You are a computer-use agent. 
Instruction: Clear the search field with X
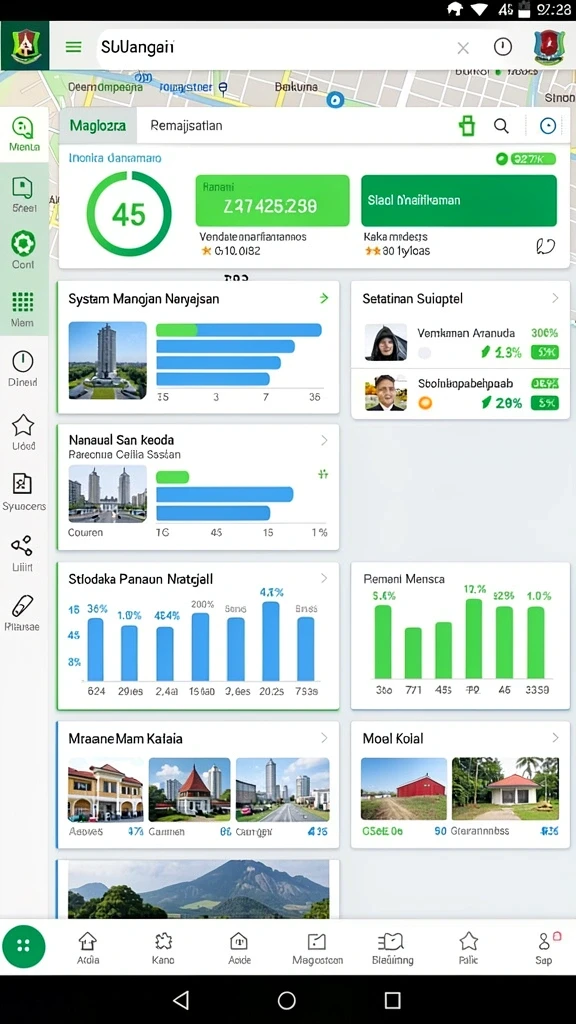point(463,48)
